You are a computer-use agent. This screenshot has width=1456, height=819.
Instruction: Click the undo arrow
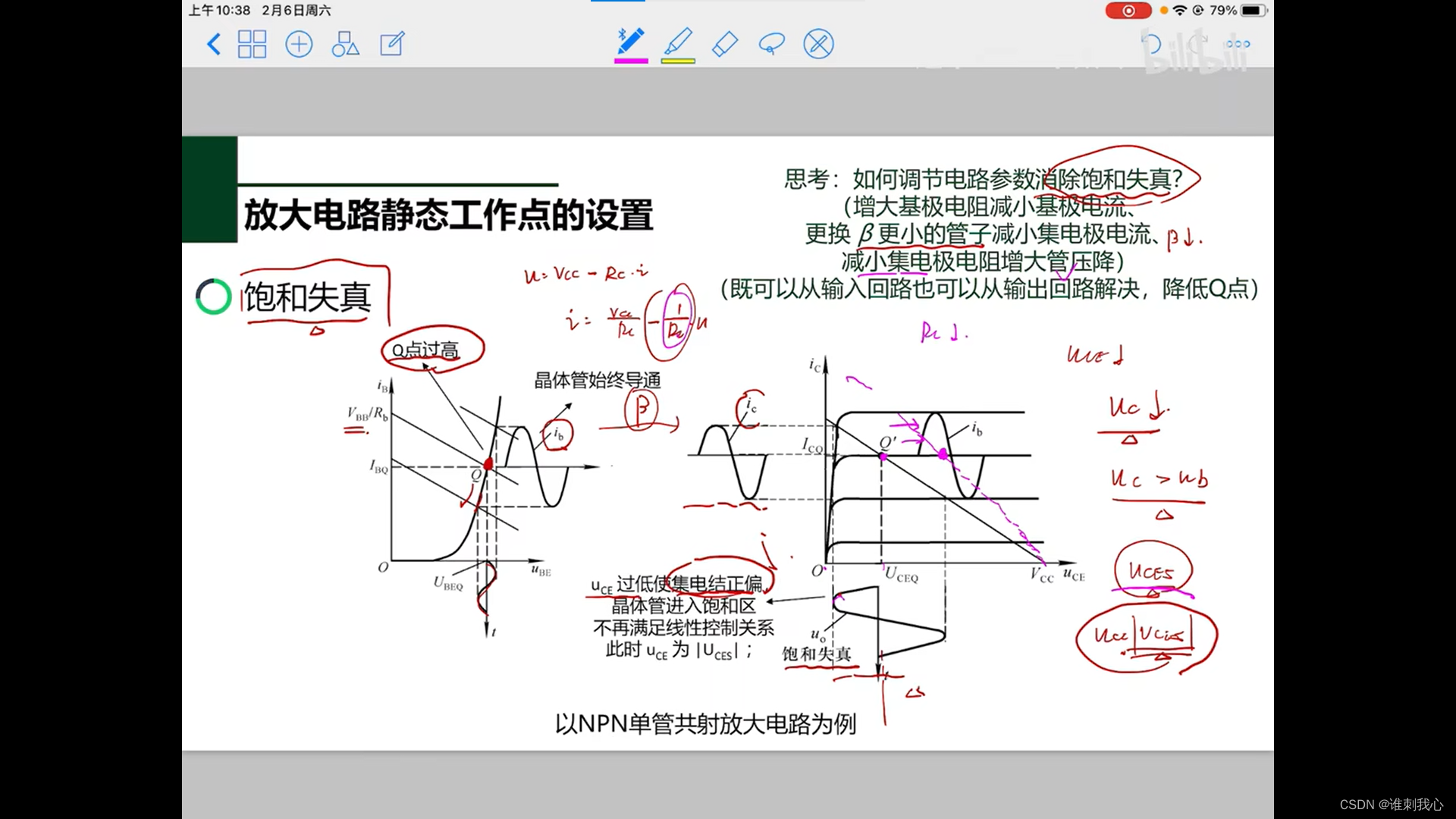coord(1151,44)
